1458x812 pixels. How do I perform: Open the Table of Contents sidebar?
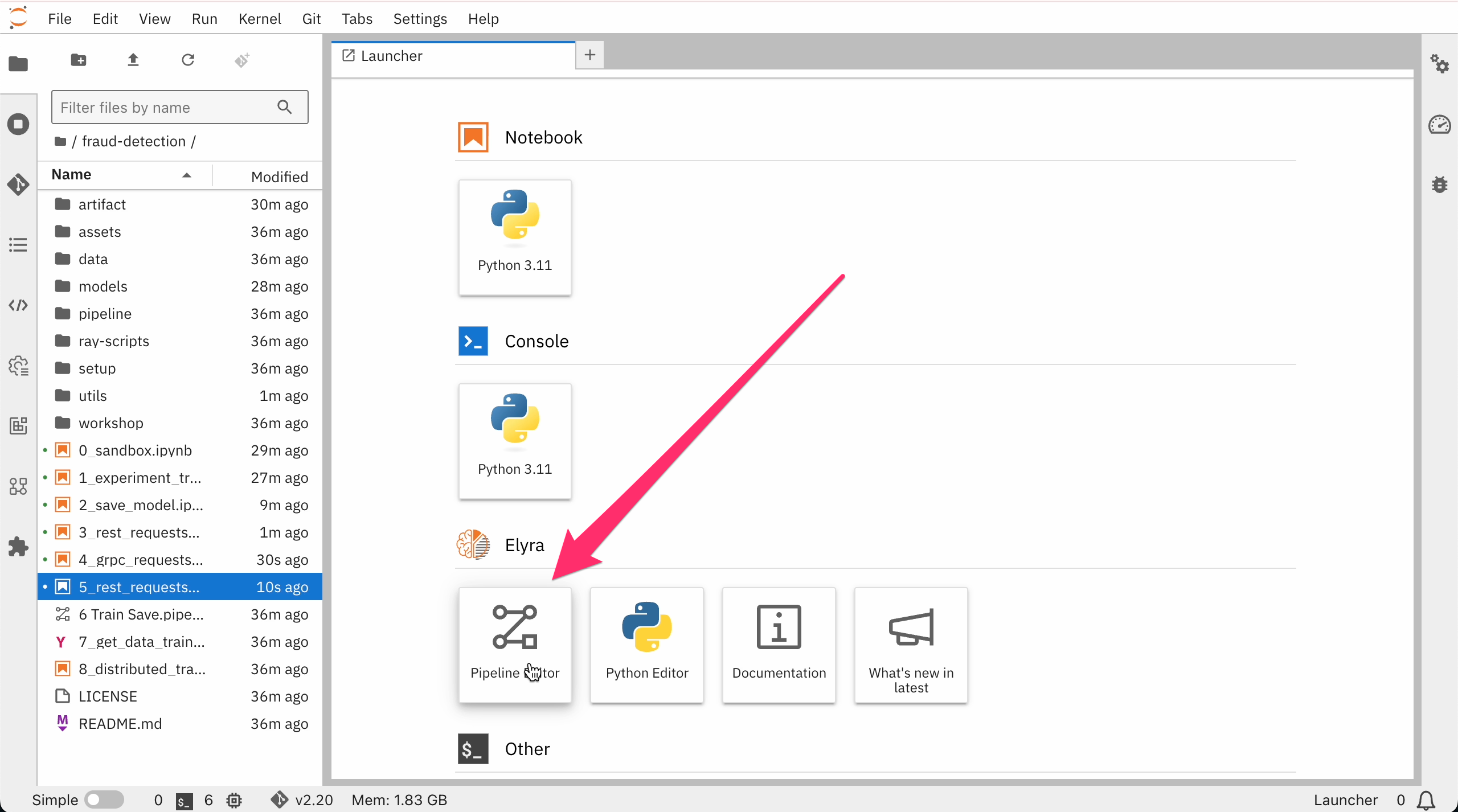(18, 245)
